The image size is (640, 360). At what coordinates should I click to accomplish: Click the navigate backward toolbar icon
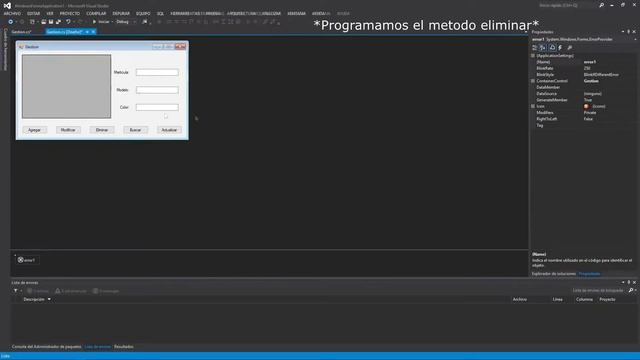[x=11, y=22]
